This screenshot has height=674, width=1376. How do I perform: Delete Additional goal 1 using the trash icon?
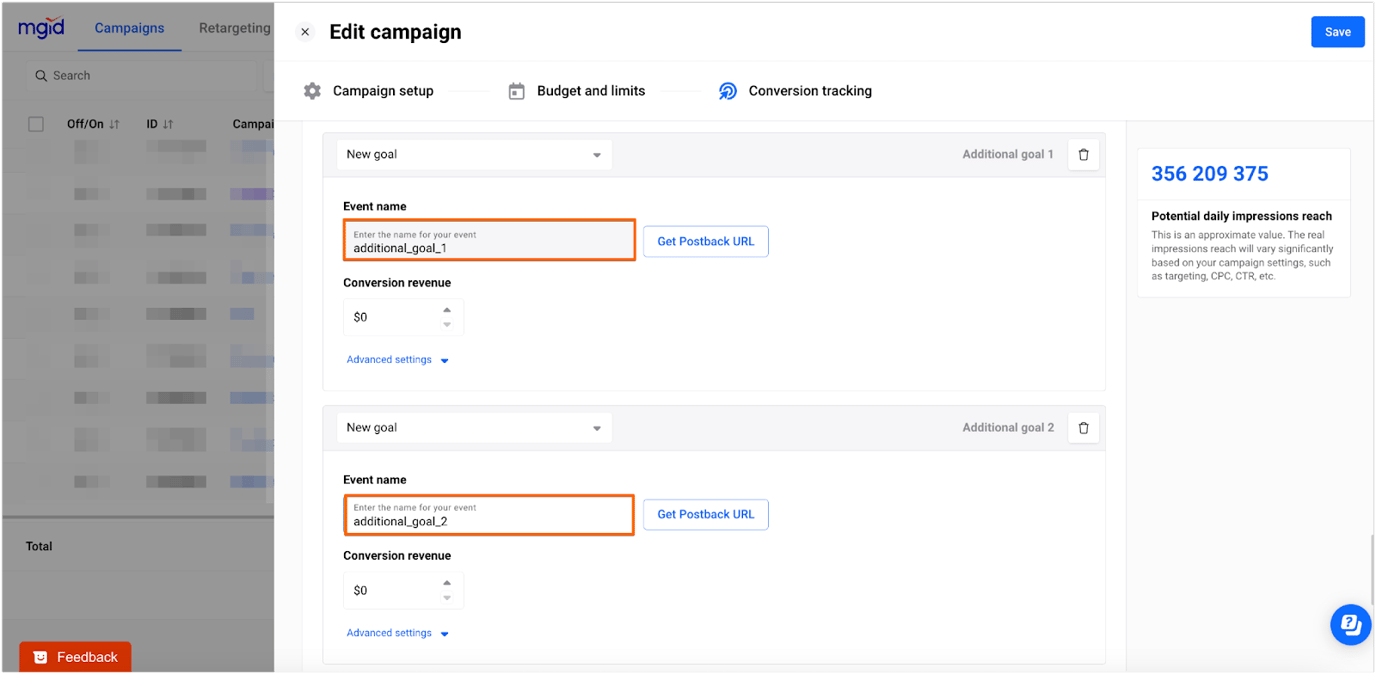[x=1083, y=154]
